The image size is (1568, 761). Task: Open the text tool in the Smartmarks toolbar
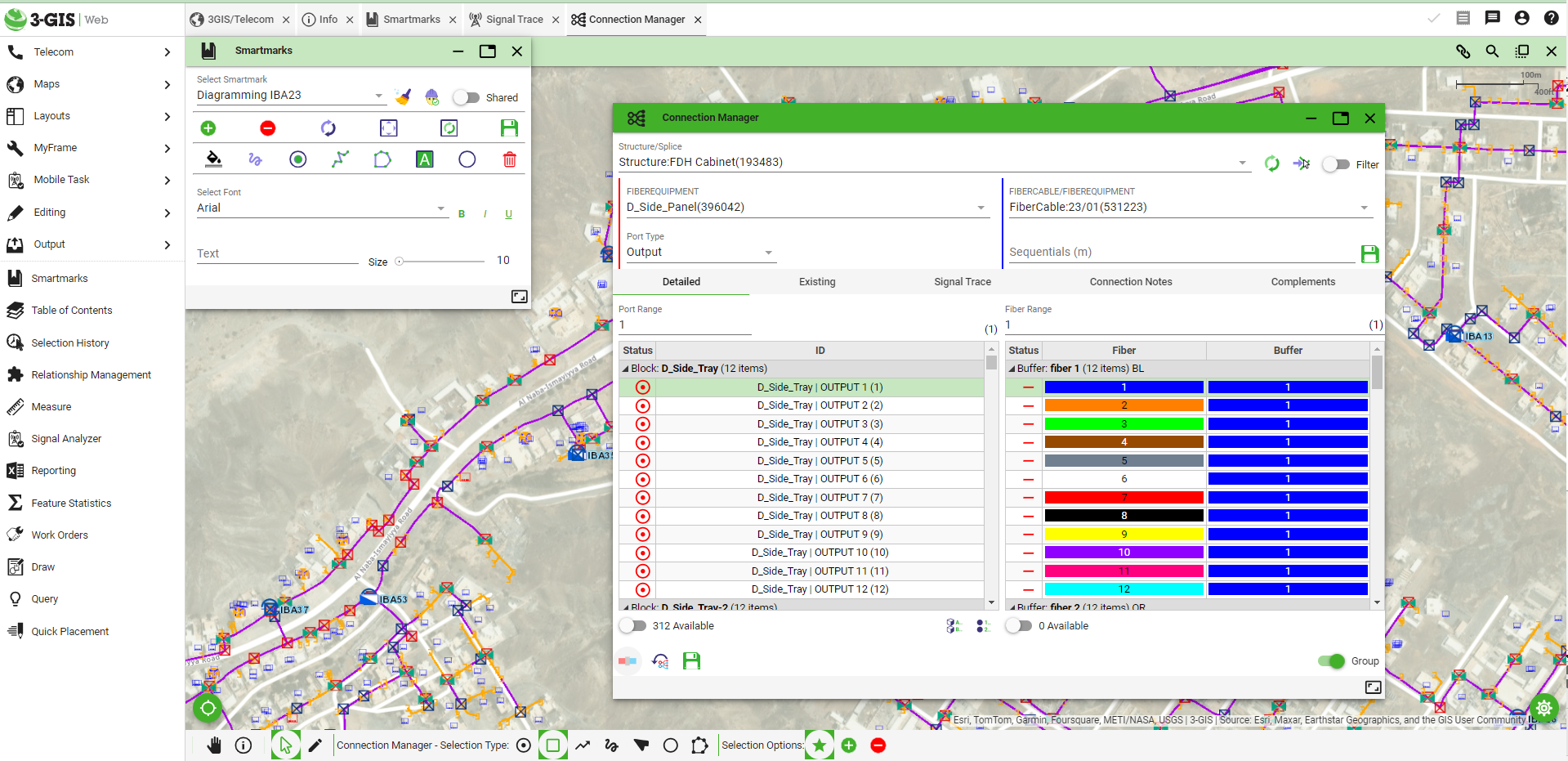424,159
